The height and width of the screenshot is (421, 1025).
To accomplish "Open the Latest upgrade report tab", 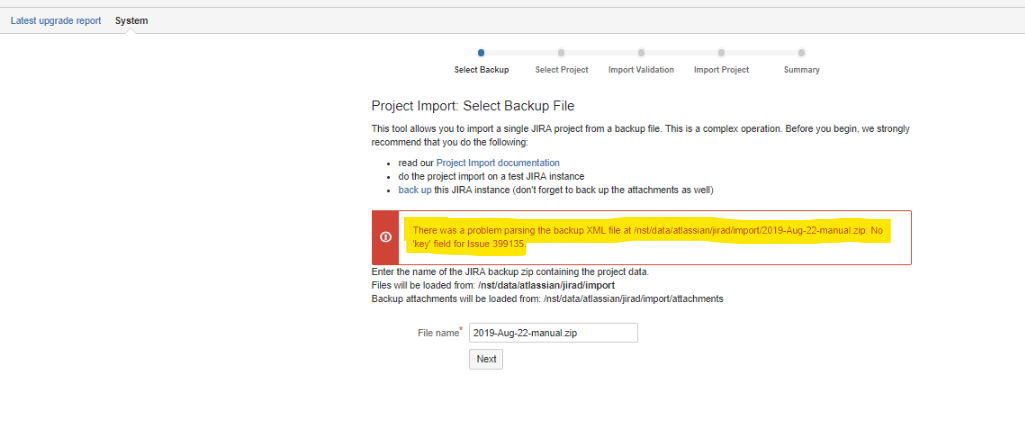I will (x=56, y=20).
